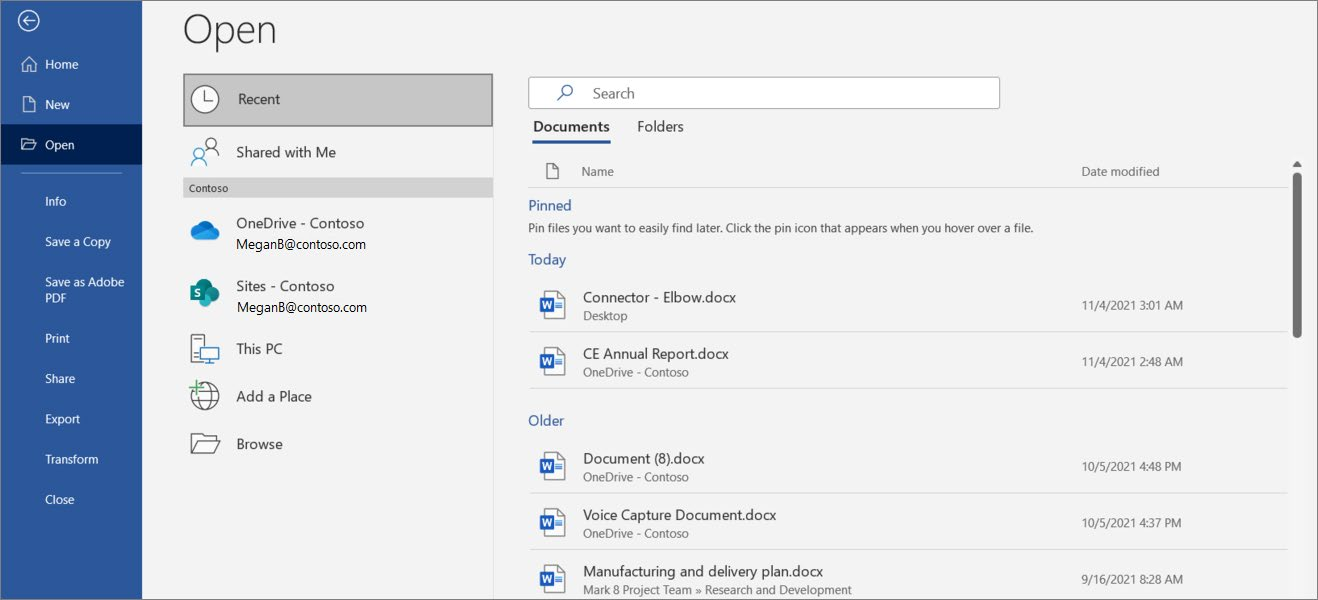Choose the This PC computer icon
Screen dimensions: 1318x600
(x=205, y=349)
